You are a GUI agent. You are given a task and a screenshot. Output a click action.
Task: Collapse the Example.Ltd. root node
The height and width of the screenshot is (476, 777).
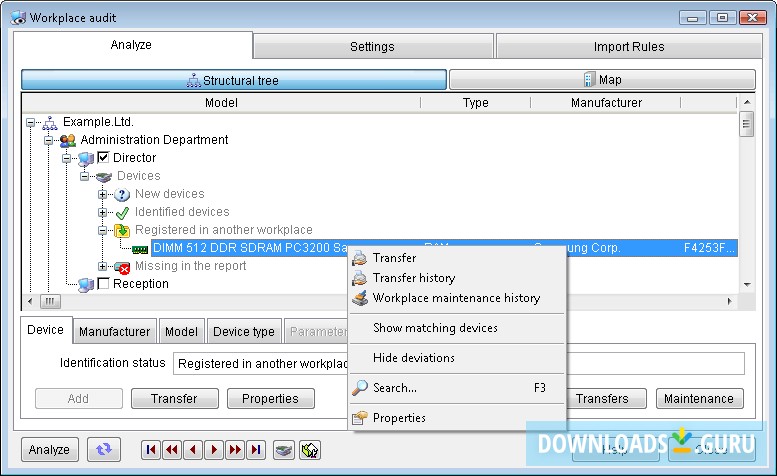pos(31,122)
